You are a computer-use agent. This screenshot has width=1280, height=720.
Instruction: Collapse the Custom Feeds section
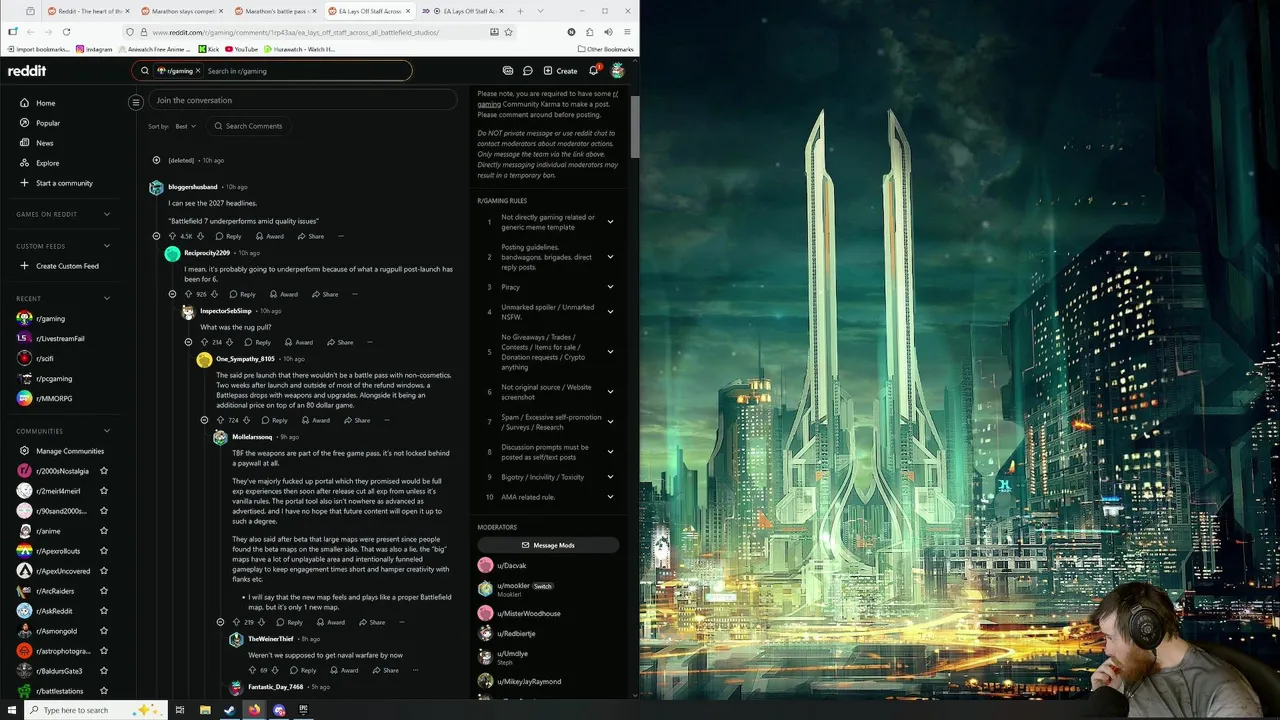(107, 246)
